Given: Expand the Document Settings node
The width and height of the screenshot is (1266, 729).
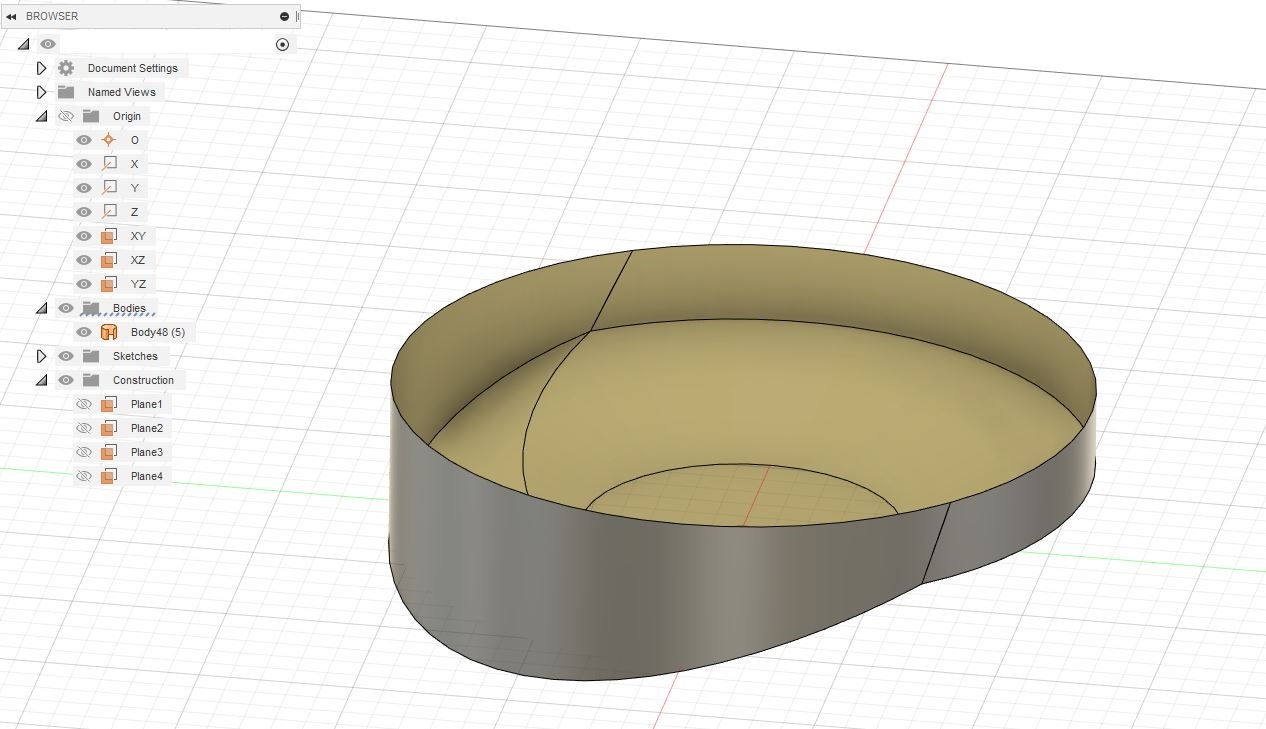Looking at the screenshot, I should [41, 68].
